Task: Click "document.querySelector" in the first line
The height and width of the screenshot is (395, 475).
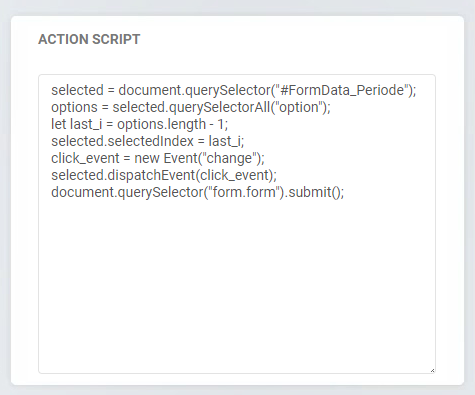Action: point(195,90)
